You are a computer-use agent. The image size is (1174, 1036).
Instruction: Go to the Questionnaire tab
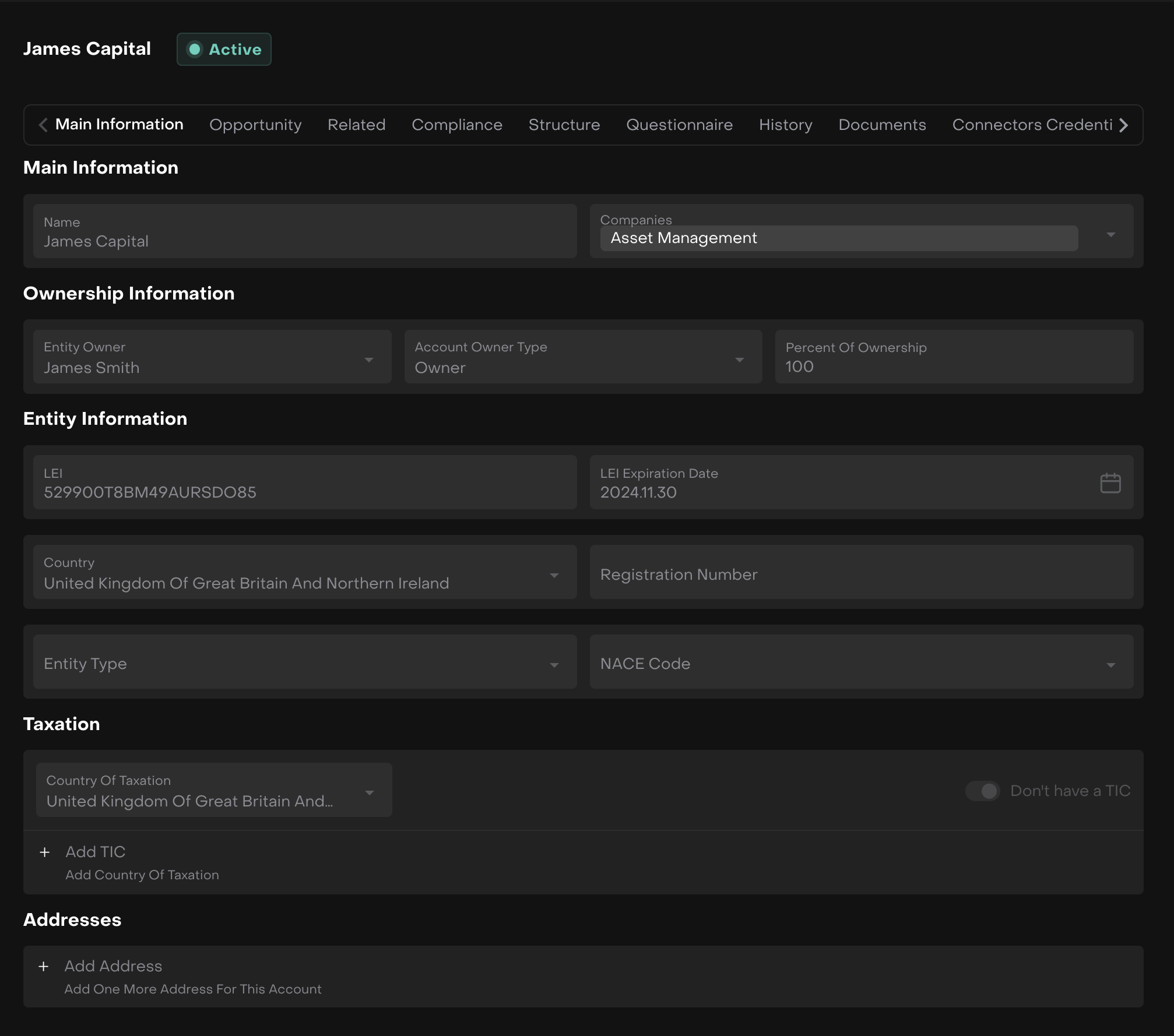tap(679, 125)
